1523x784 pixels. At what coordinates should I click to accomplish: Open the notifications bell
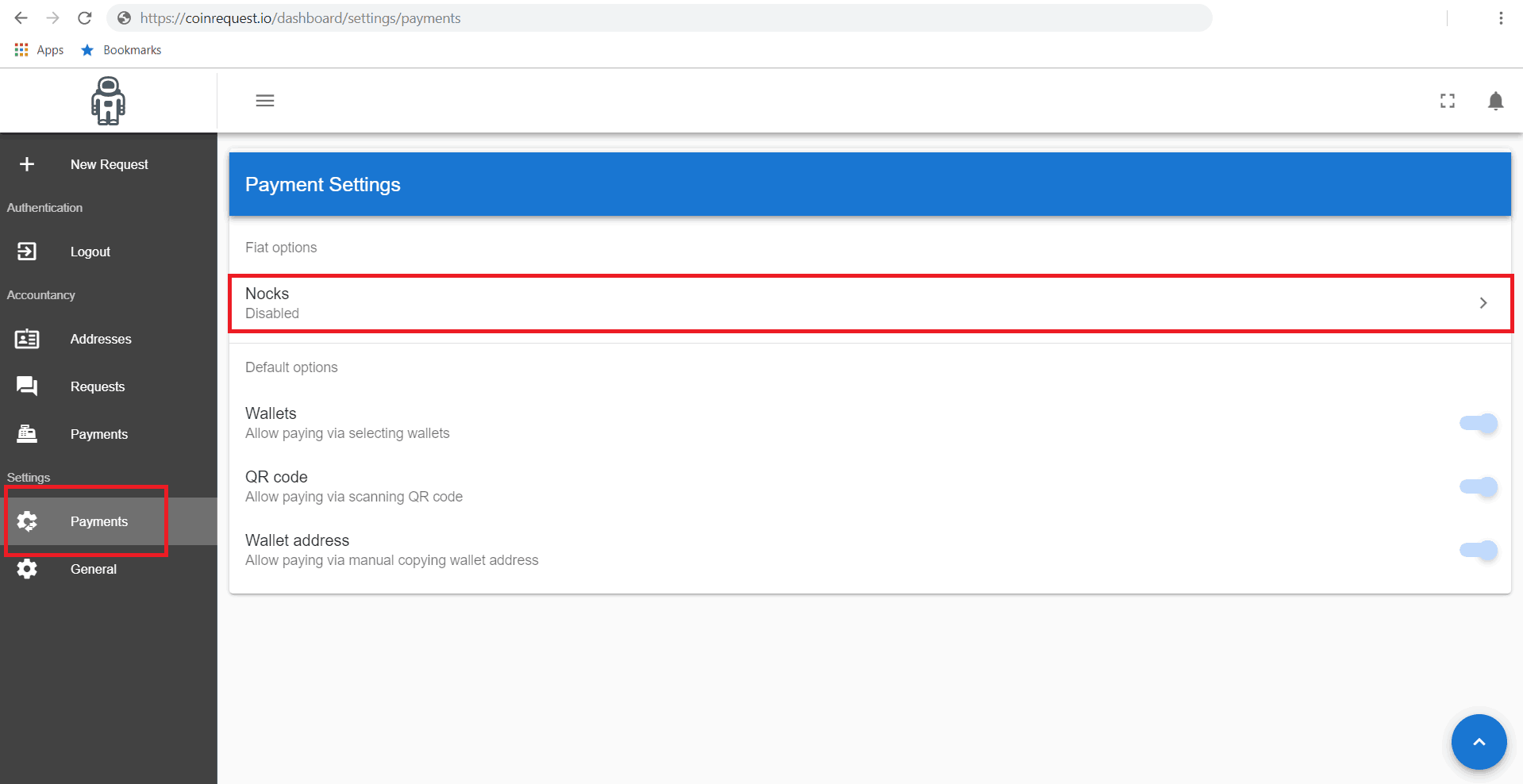pyautogui.click(x=1495, y=101)
